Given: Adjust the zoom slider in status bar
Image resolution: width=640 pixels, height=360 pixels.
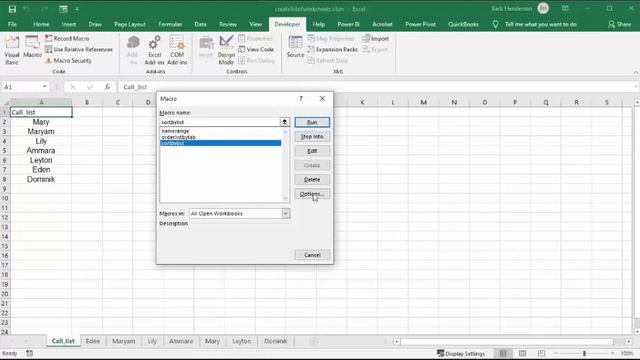Looking at the screenshot, I should coord(584,353).
